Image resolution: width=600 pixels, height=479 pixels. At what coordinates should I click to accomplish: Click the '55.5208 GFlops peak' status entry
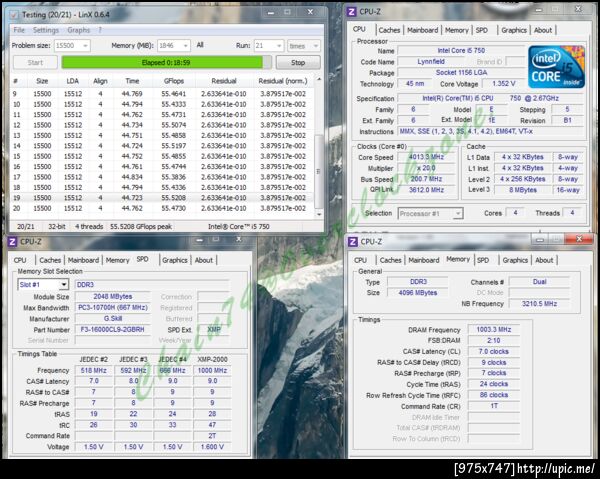pyautogui.click(x=141, y=226)
